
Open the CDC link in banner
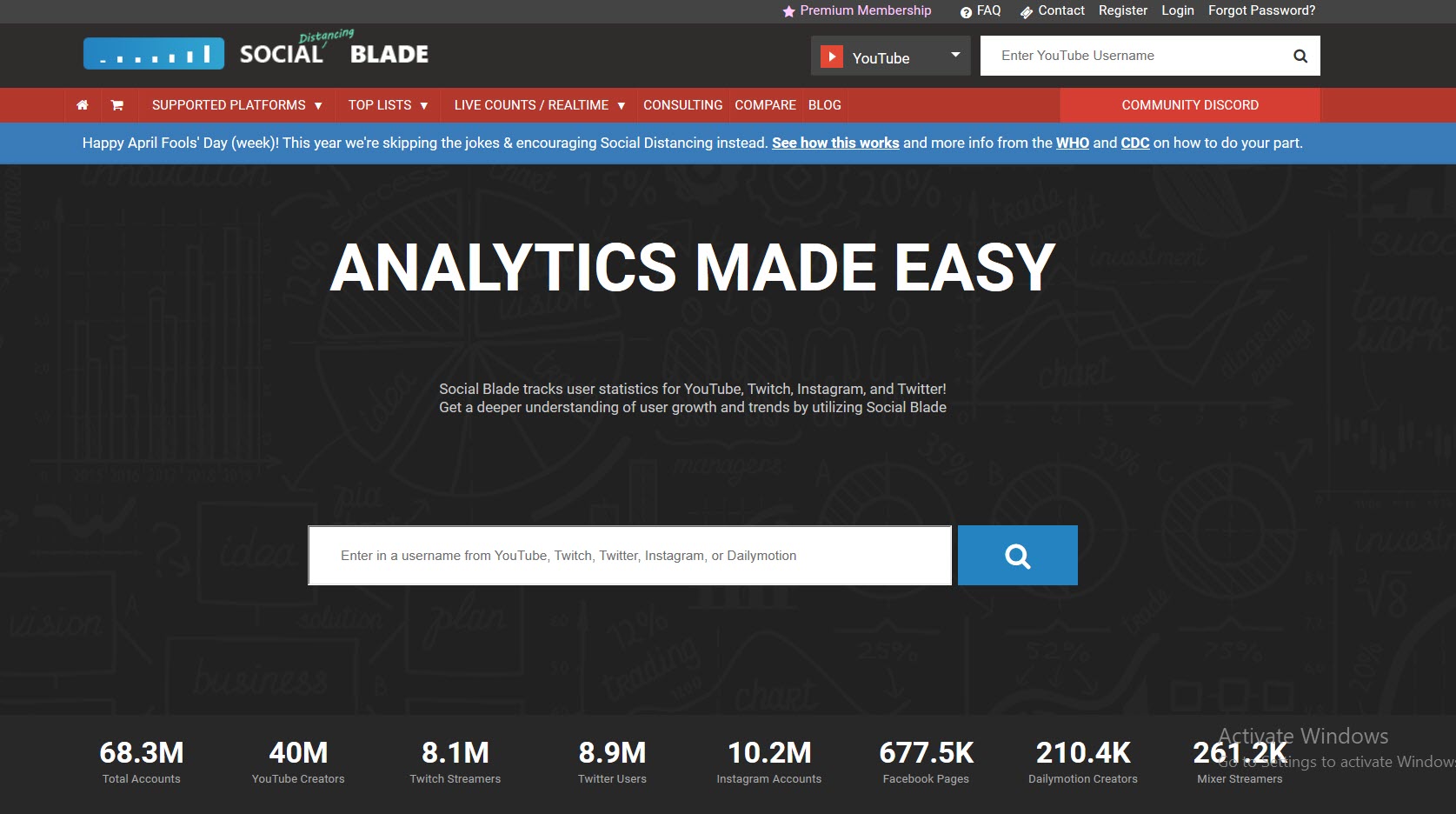click(x=1135, y=143)
